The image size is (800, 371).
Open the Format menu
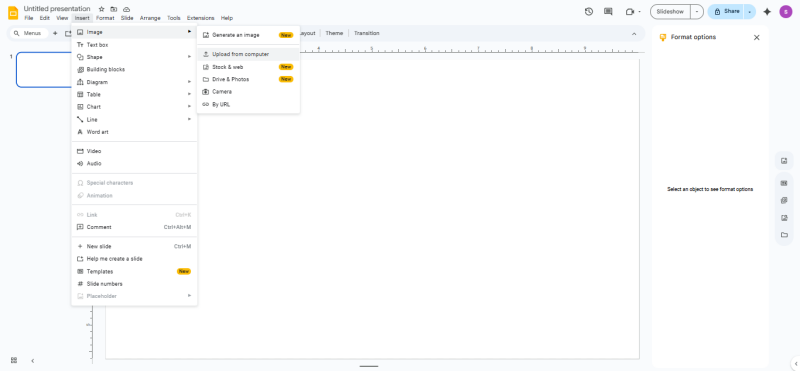[105, 18]
